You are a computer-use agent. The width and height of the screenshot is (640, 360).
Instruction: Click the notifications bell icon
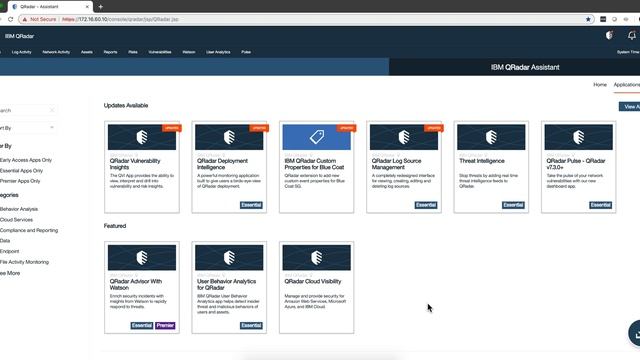631,36
